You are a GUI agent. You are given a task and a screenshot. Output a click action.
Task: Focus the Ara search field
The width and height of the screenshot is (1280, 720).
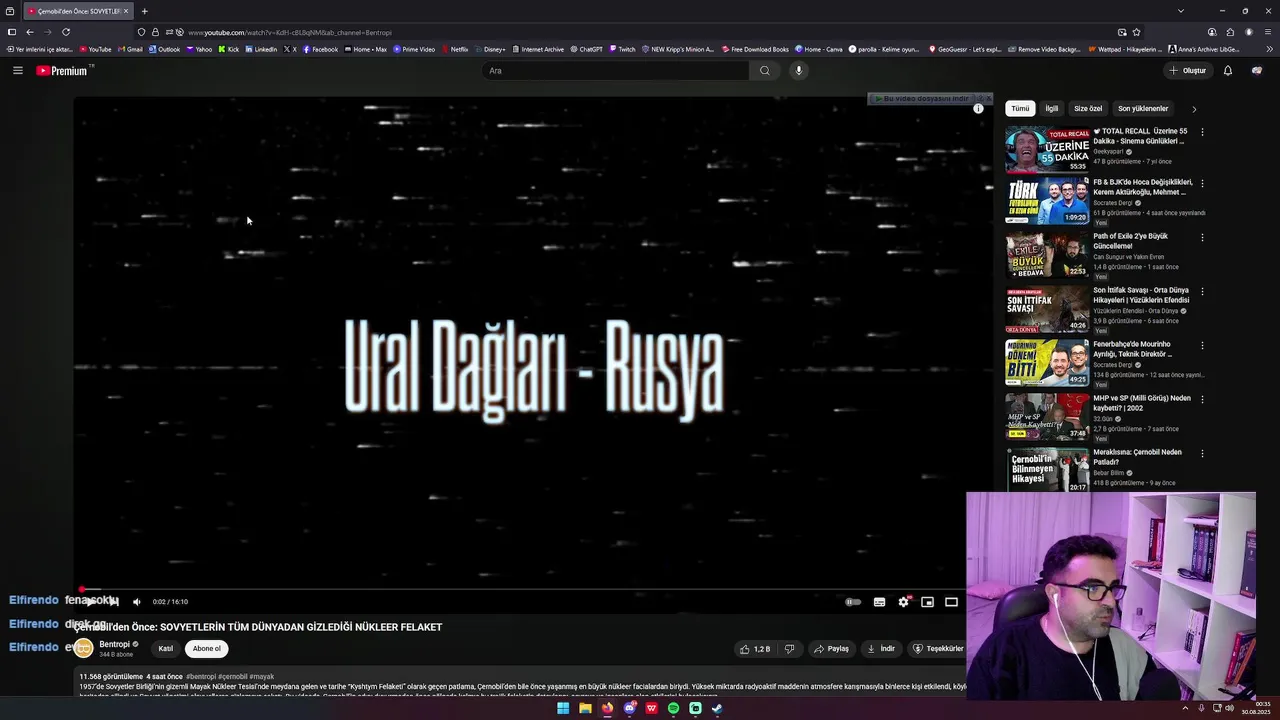pyautogui.click(x=615, y=70)
